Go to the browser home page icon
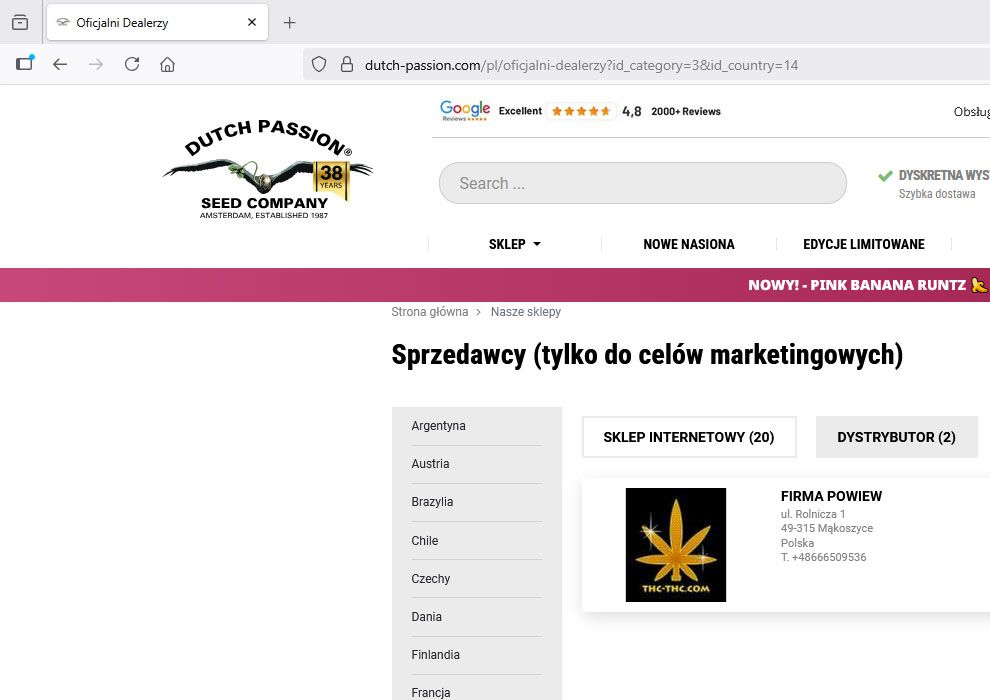 [167, 64]
